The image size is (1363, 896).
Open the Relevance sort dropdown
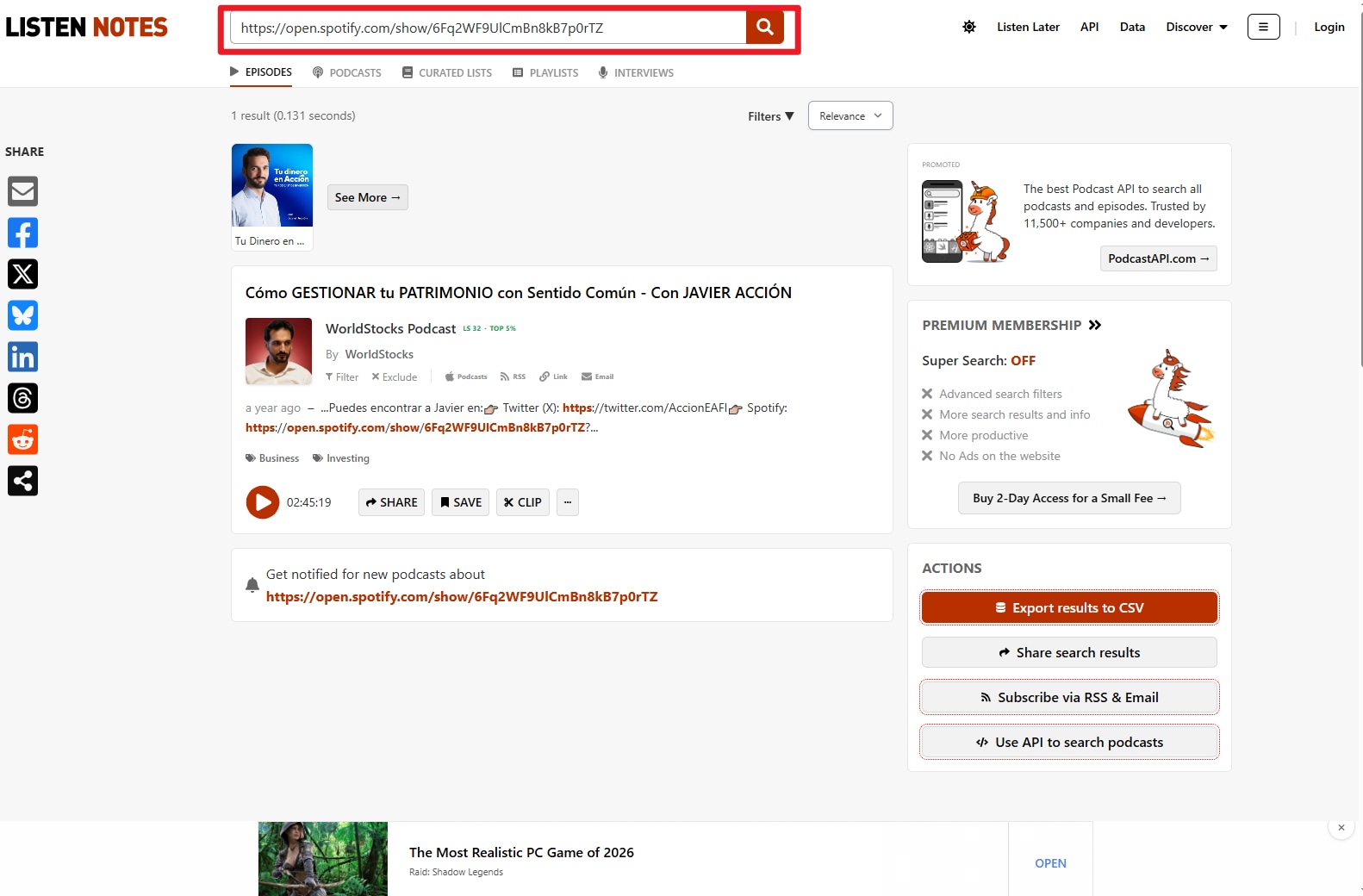[x=850, y=116]
